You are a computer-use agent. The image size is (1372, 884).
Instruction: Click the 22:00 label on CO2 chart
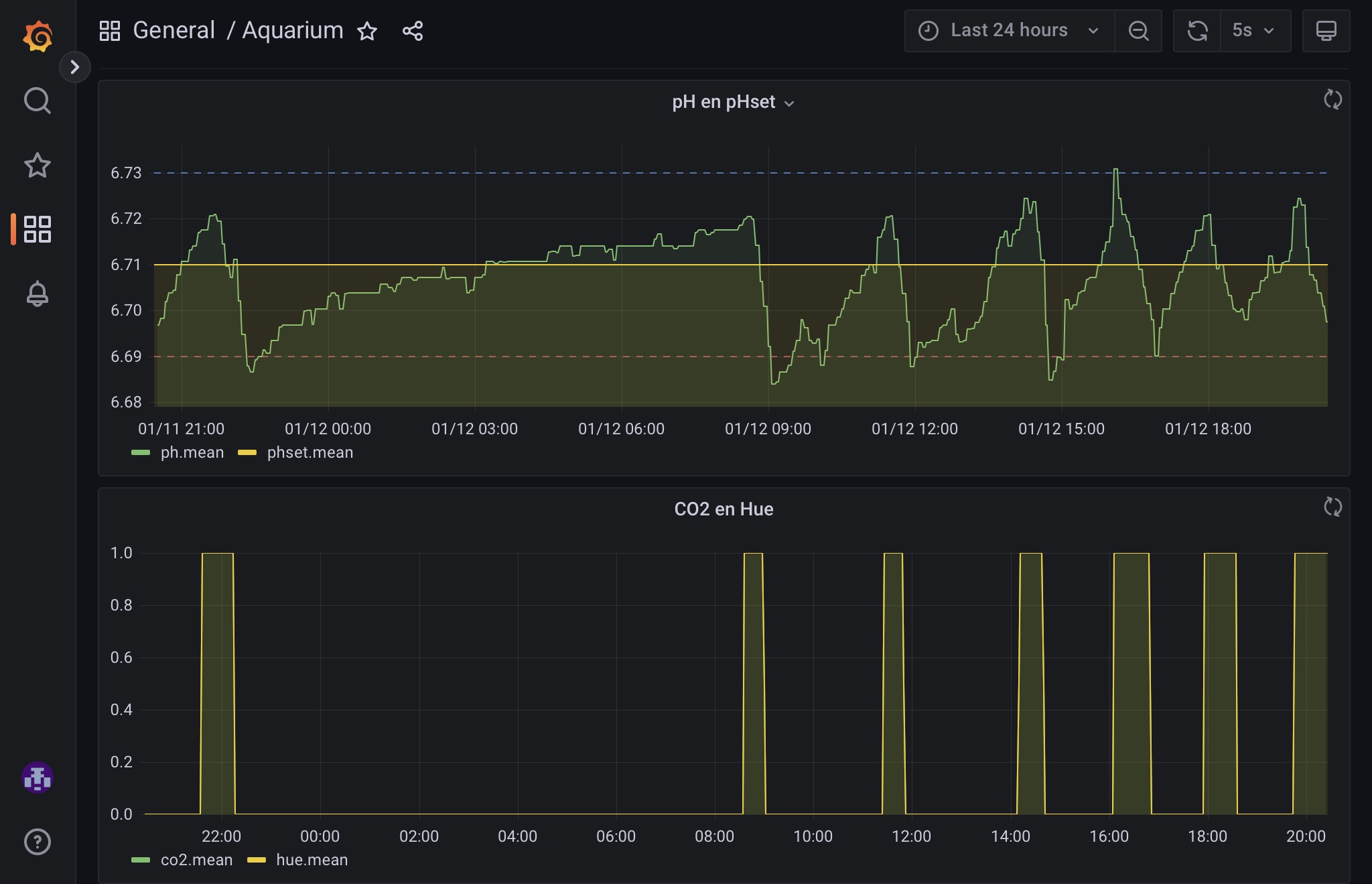tap(221, 836)
